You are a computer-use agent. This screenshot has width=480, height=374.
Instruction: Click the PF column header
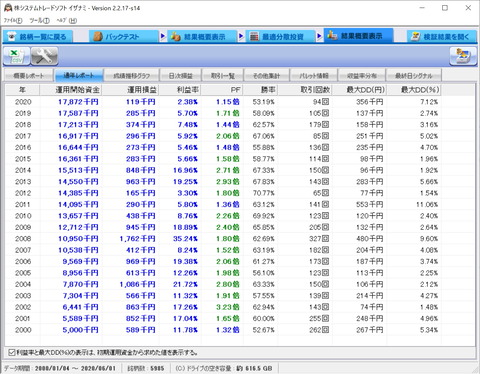coord(222,89)
